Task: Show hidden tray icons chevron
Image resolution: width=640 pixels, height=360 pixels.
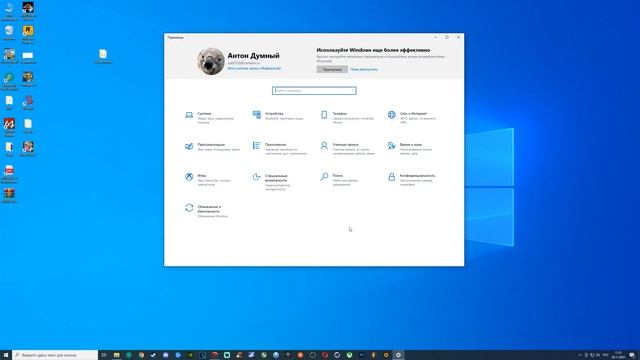Action: 580,355
